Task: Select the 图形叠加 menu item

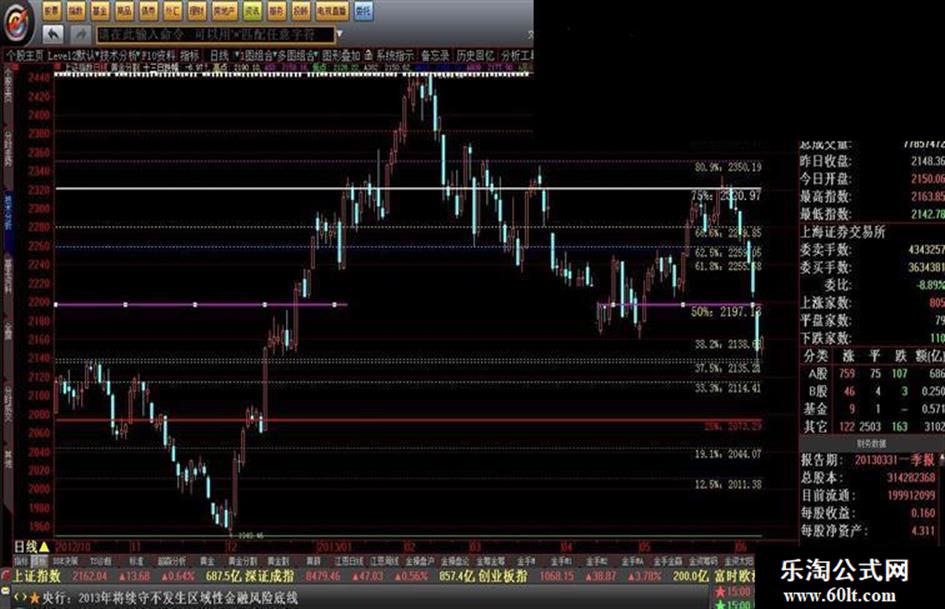Action: 341,55
